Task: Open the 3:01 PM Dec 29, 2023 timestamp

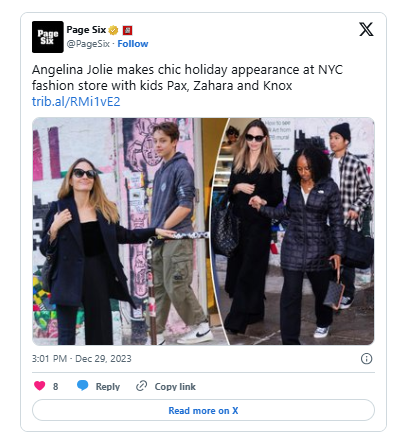Action: (x=82, y=359)
